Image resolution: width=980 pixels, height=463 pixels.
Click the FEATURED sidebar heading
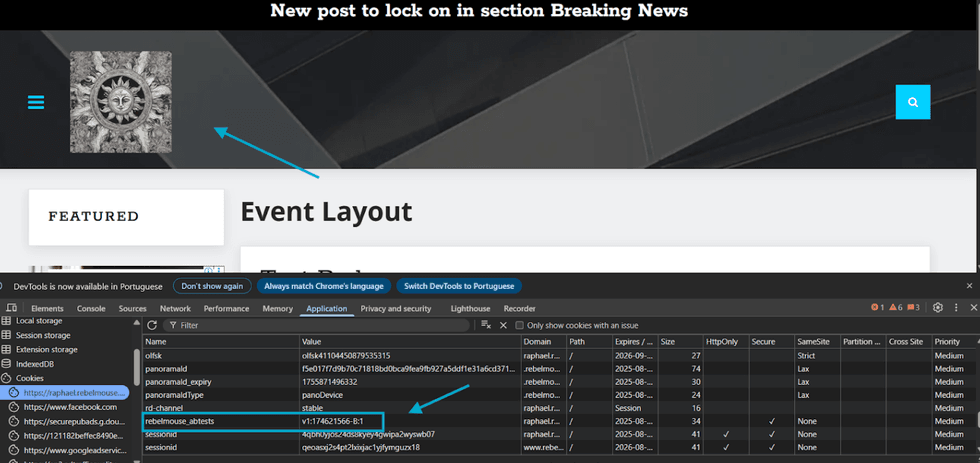tap(94, 217)
